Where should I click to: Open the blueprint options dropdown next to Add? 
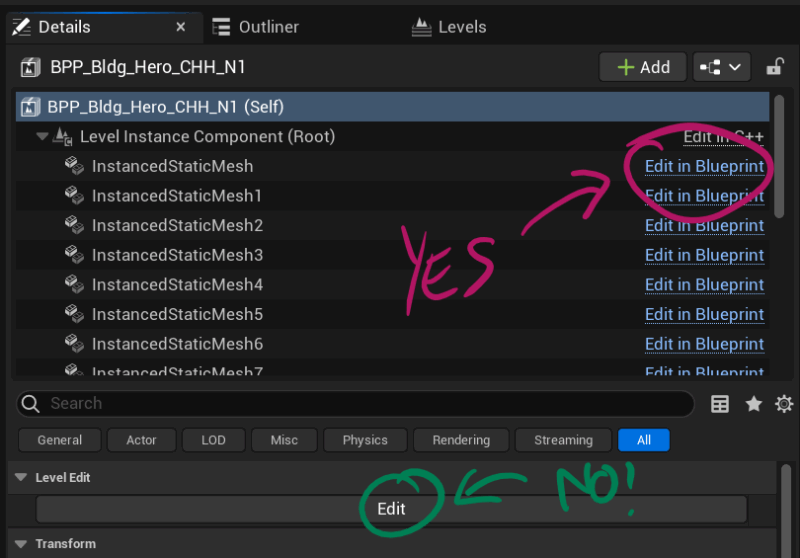pyautogui.click(x=721, y=67)
